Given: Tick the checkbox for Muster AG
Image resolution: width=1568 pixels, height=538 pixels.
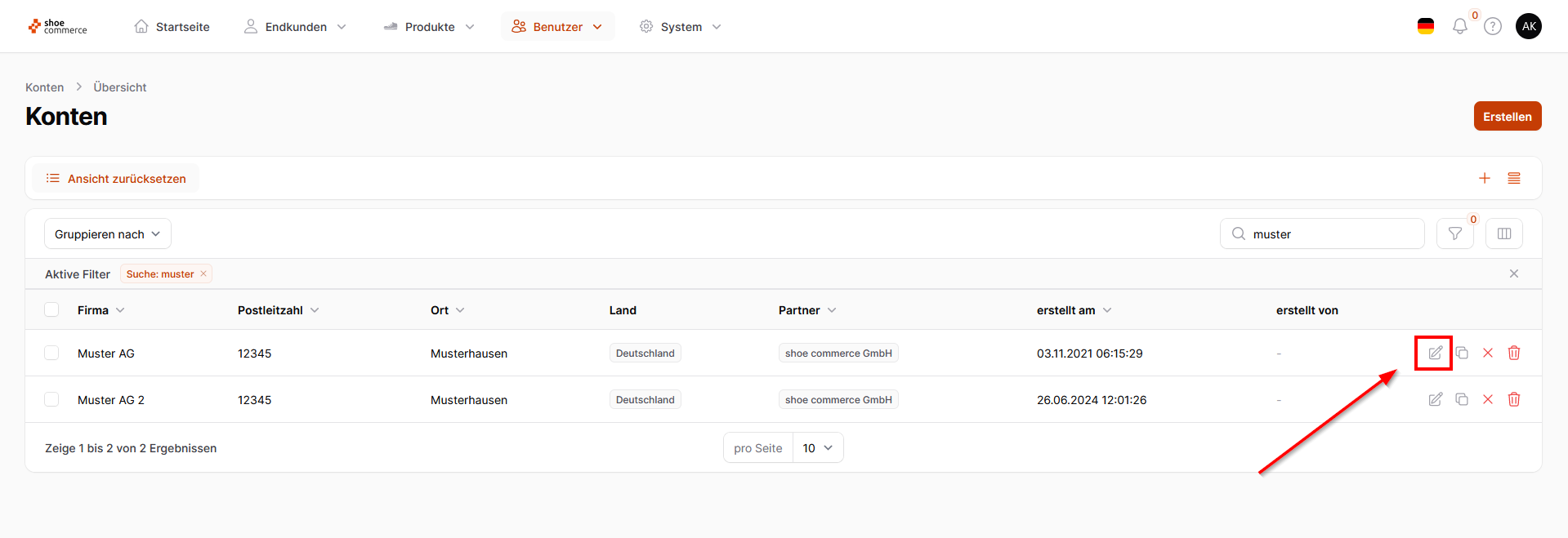Looking at the screenshot, I should 51,353.
